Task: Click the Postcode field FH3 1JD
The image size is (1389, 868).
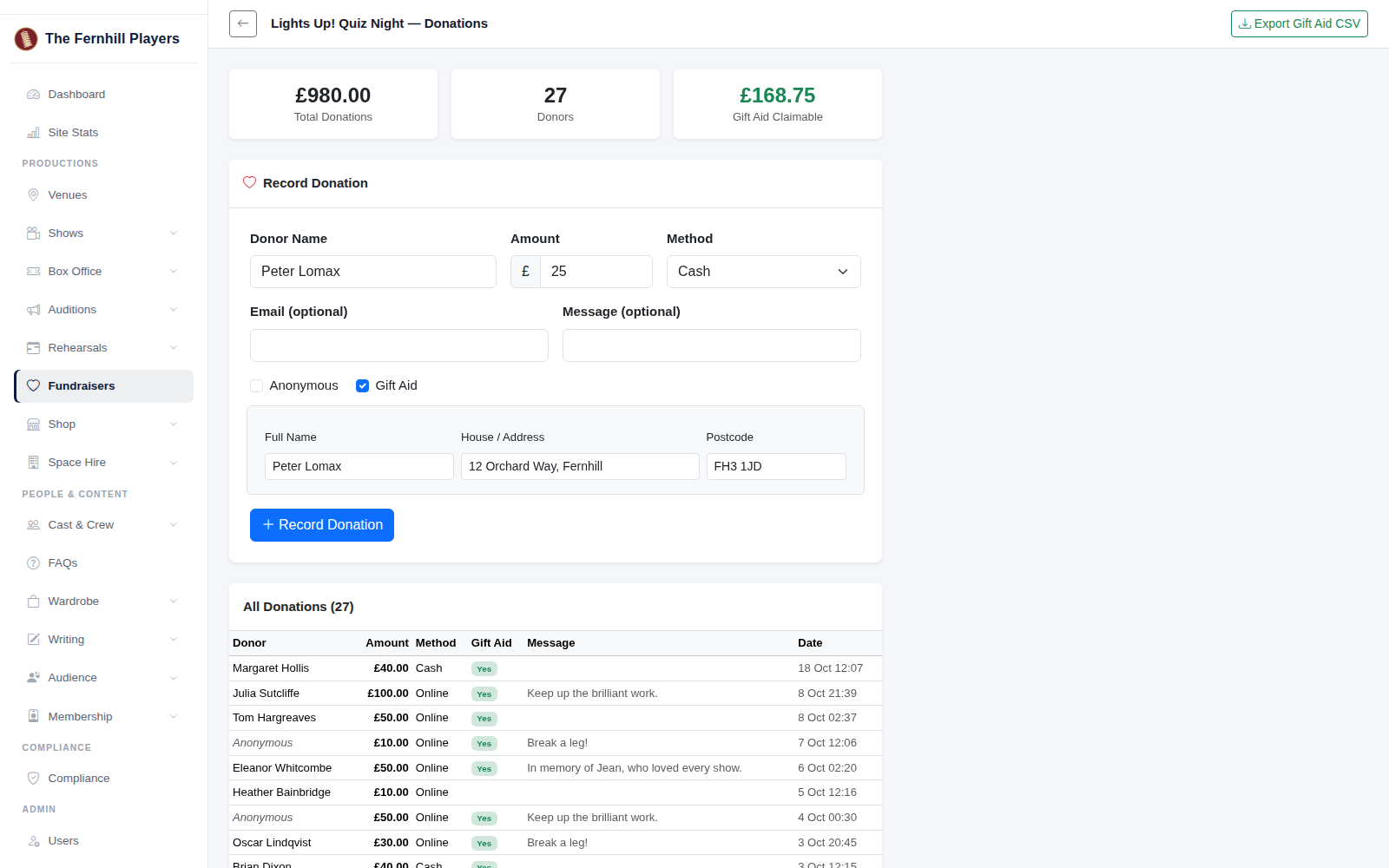Action: pyautogui.click(x=776, y=466)
